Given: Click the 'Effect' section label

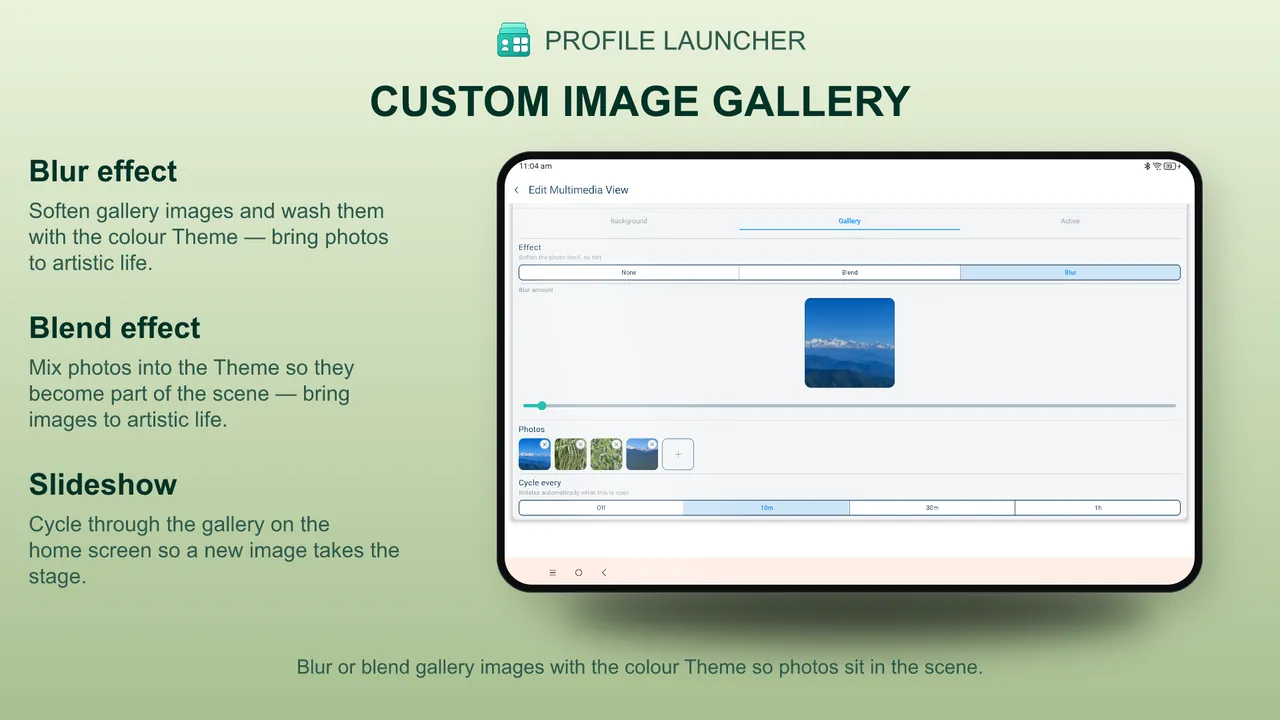Looking at the screenshot, I should click(x=530, y=247).
